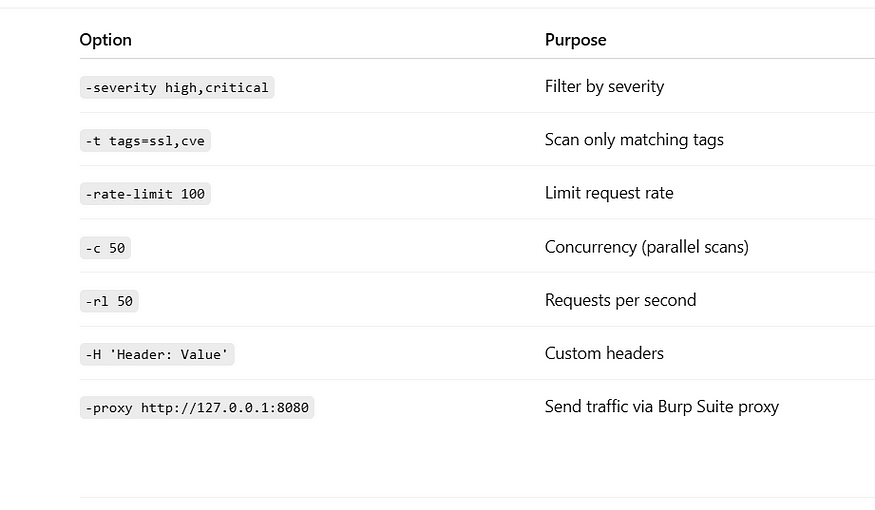875x510 pixels.
Task: Select the -rl 50 code snippet
Action: pos(109,301)
